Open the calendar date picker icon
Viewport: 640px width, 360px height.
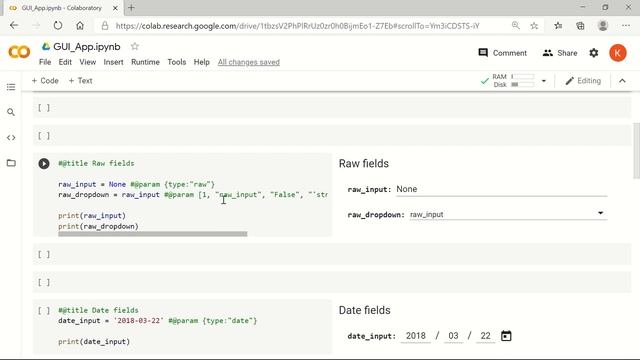click(506, 336)
